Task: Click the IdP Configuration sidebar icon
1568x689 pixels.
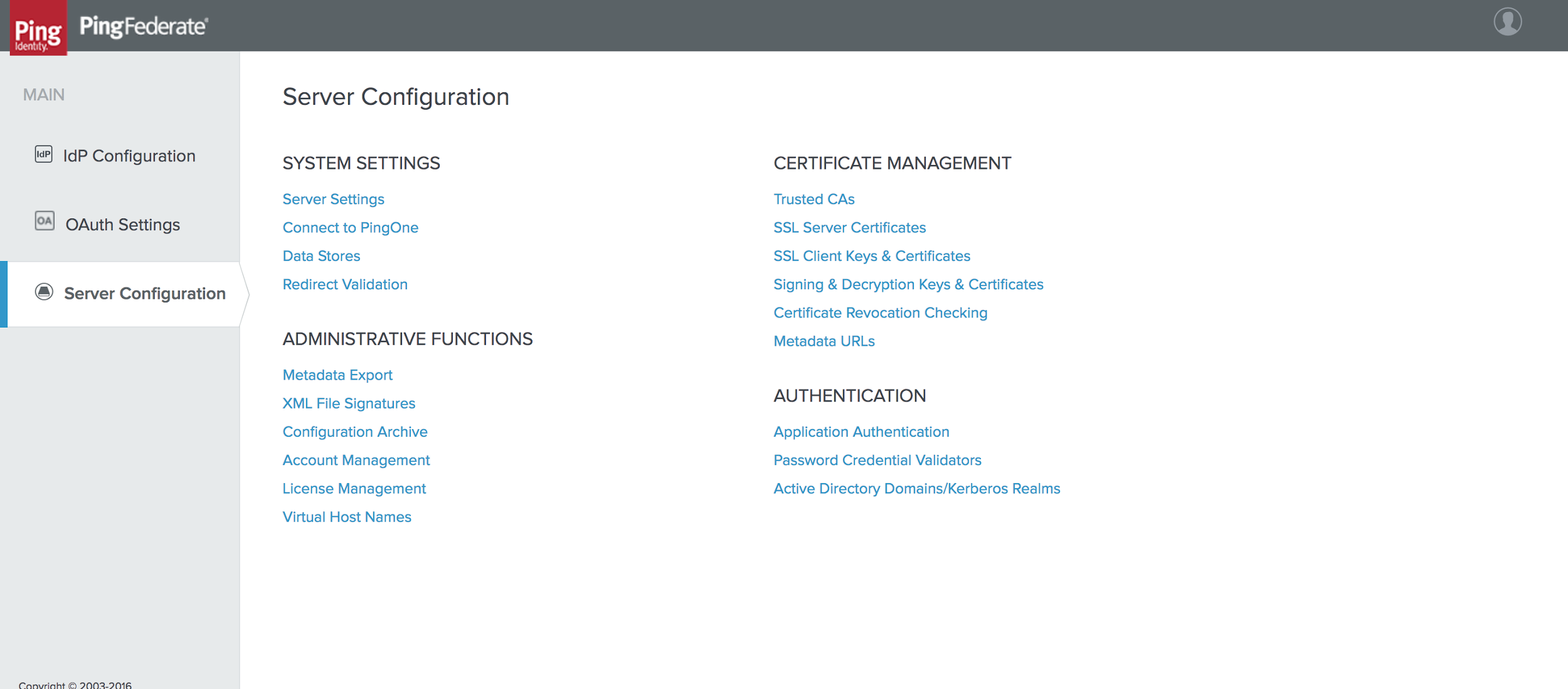Action: click(x=43, y=154)
